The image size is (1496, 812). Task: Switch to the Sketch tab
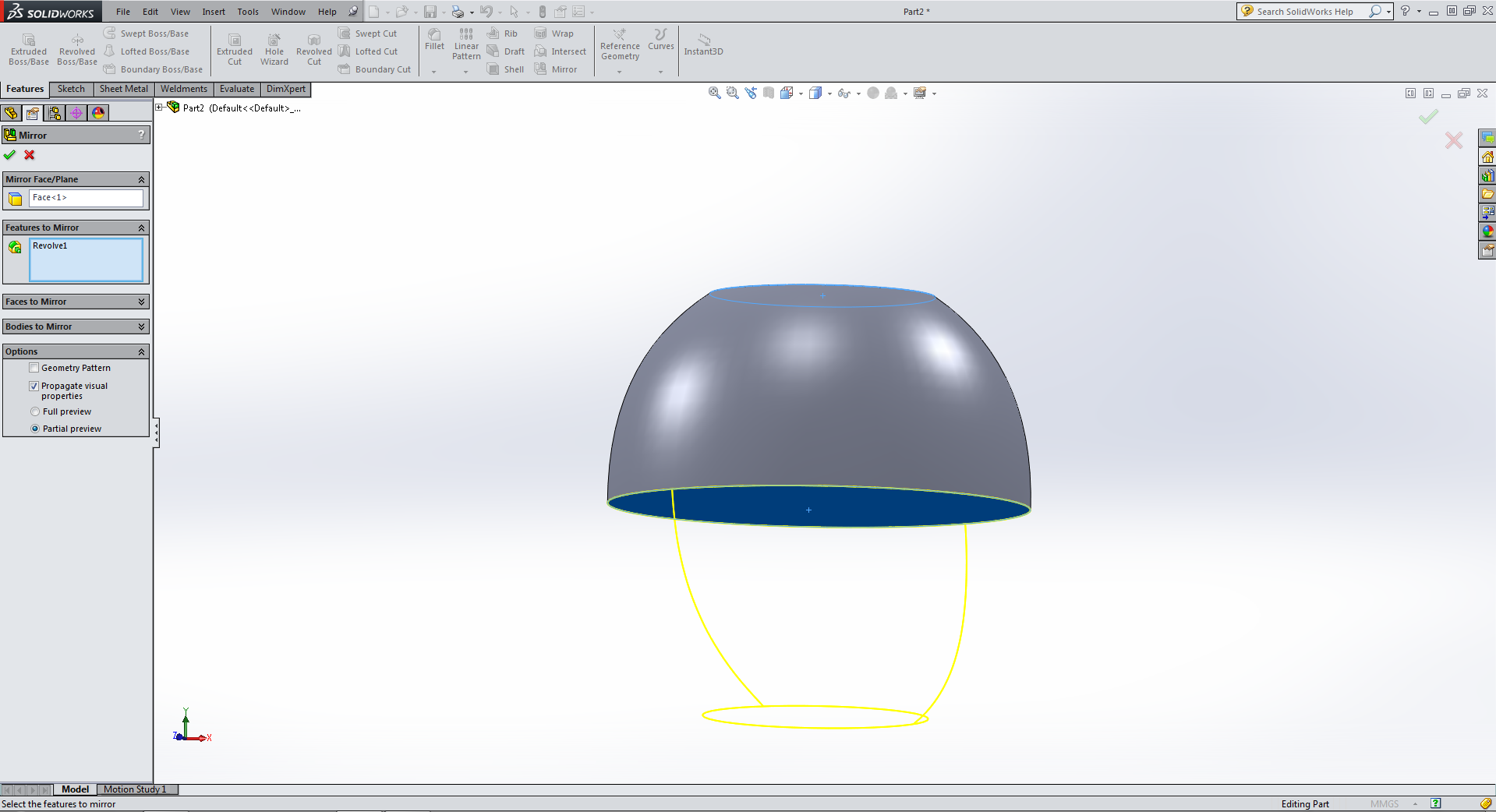click(71, 89)
